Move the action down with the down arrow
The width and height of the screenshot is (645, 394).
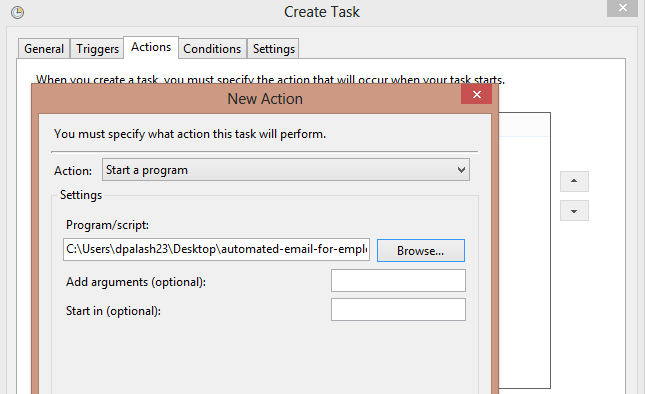point(574,211)
